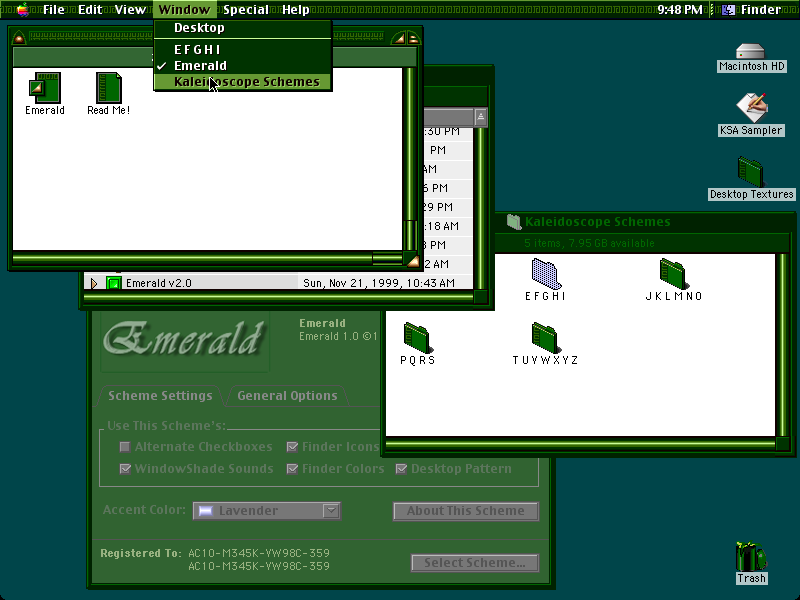Click the About This Scheme button
Viewport: 800px width, 600px height.
tap(466, 511)
